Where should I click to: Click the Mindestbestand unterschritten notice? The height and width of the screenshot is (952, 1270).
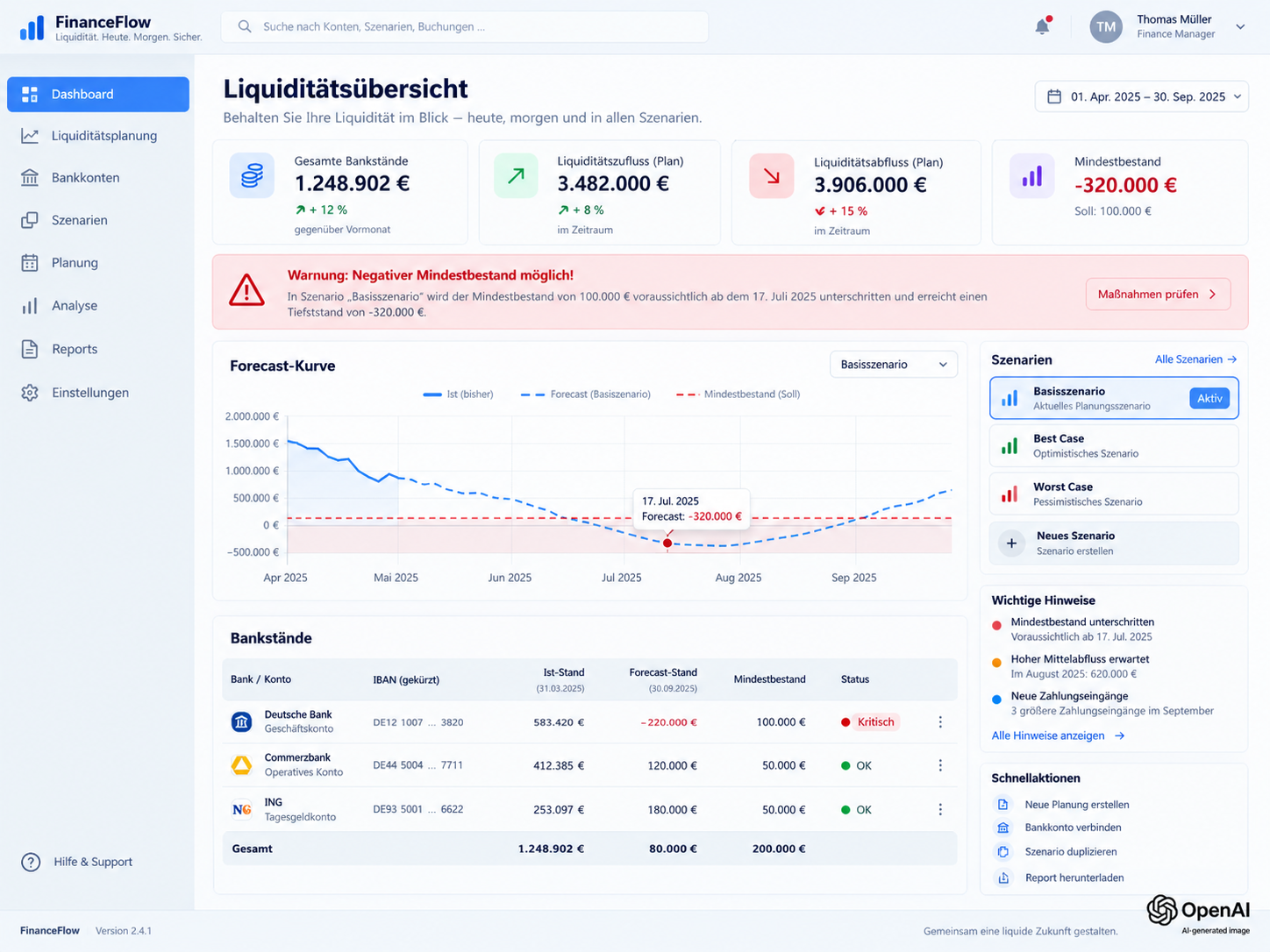[x=1082, y=629]
